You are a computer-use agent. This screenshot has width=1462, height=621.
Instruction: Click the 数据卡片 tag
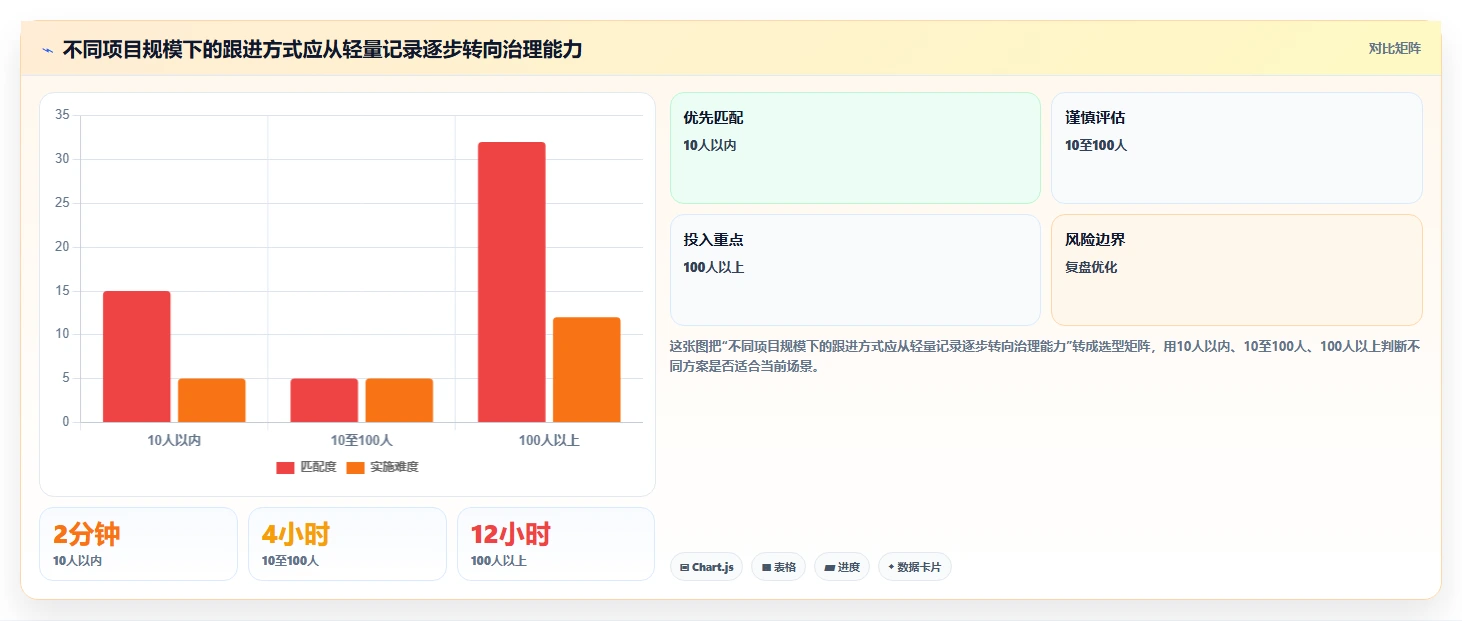point(915,567)
